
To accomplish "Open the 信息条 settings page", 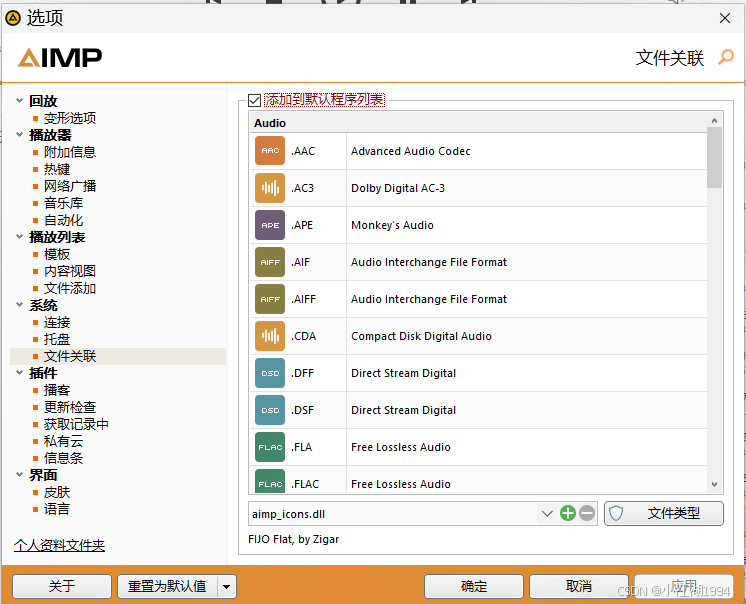I will [x=63, y=458].
